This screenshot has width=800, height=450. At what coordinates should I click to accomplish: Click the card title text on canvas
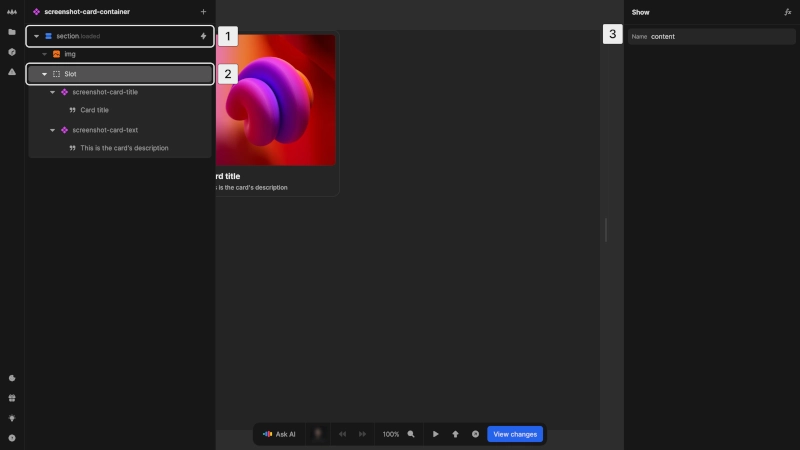(228, 176)
